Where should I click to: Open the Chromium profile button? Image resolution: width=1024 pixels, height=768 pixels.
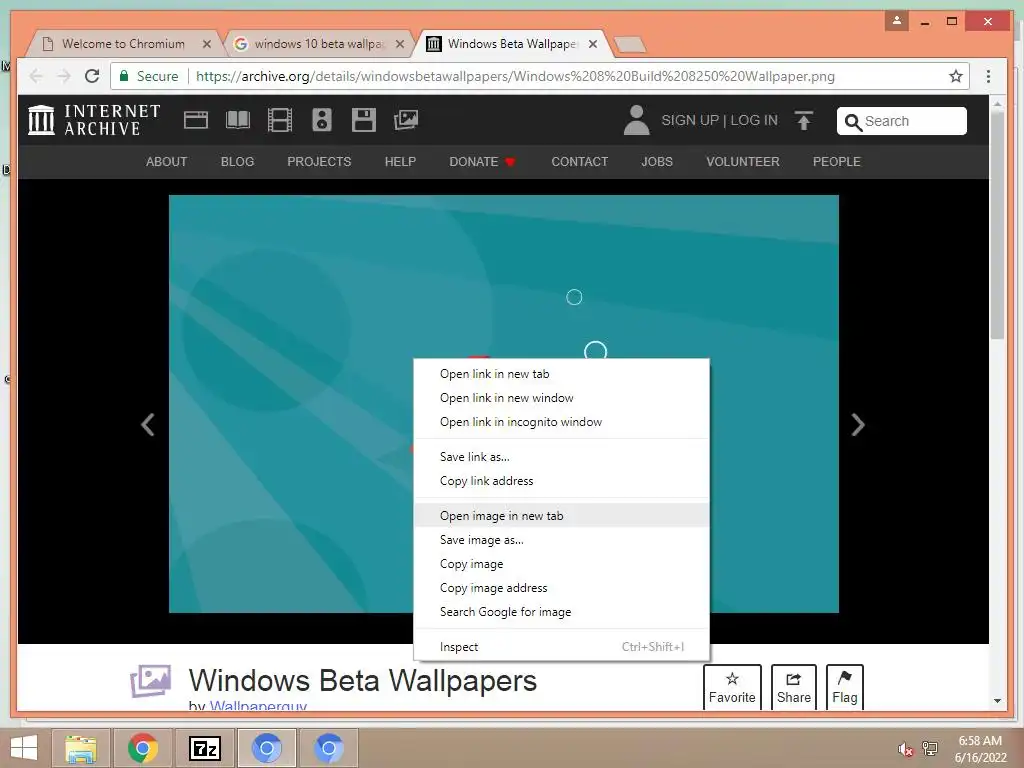point(897,20)
